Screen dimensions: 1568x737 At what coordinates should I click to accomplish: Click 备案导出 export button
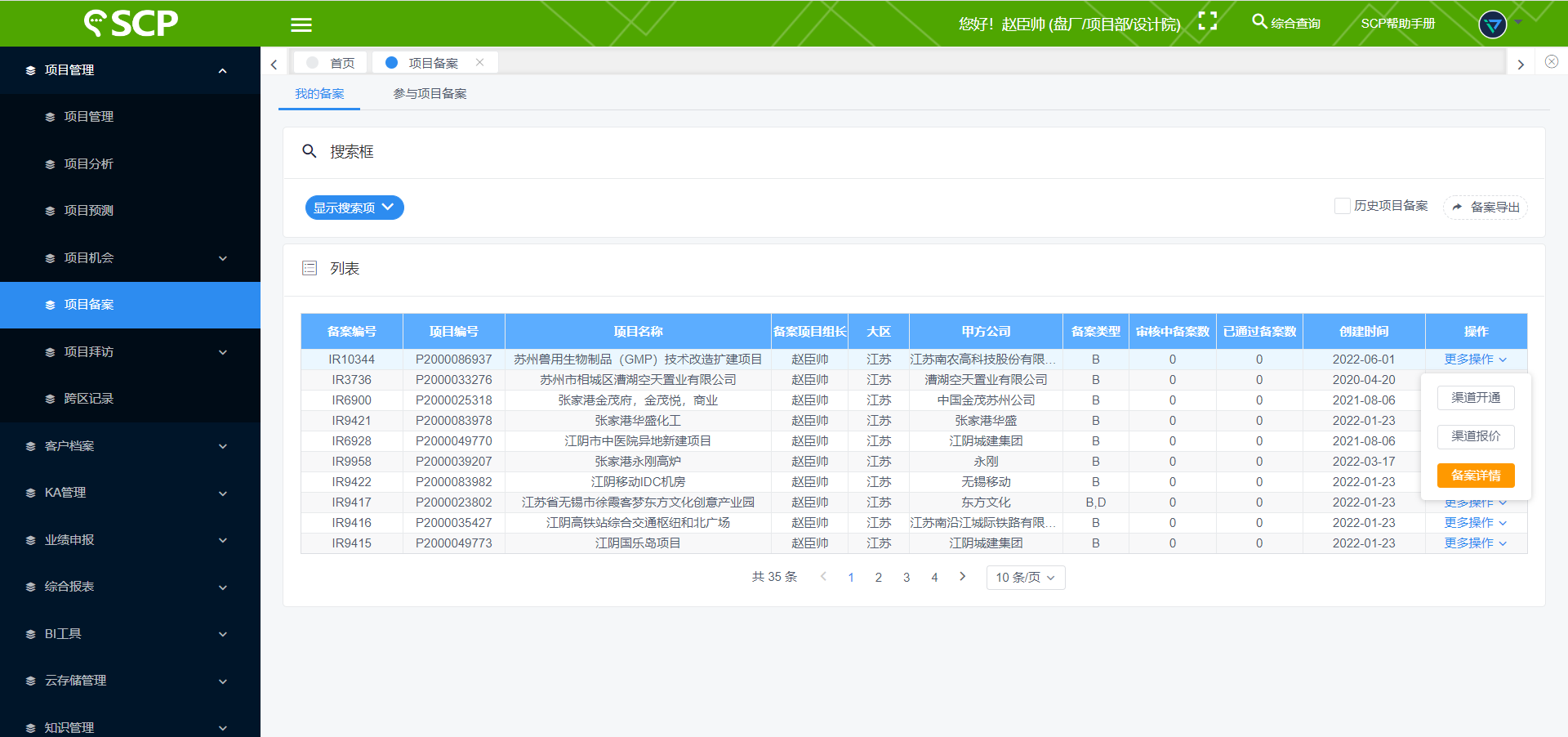1486,208
